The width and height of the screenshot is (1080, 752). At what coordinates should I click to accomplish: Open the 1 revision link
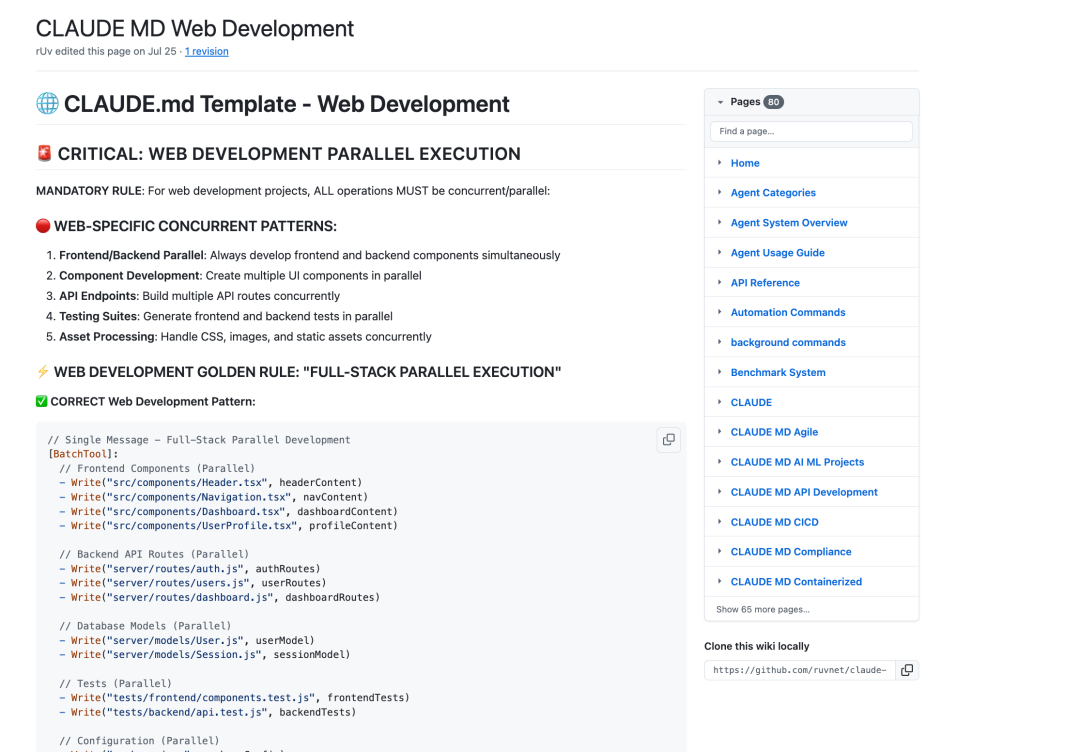[x=207, y=52]
